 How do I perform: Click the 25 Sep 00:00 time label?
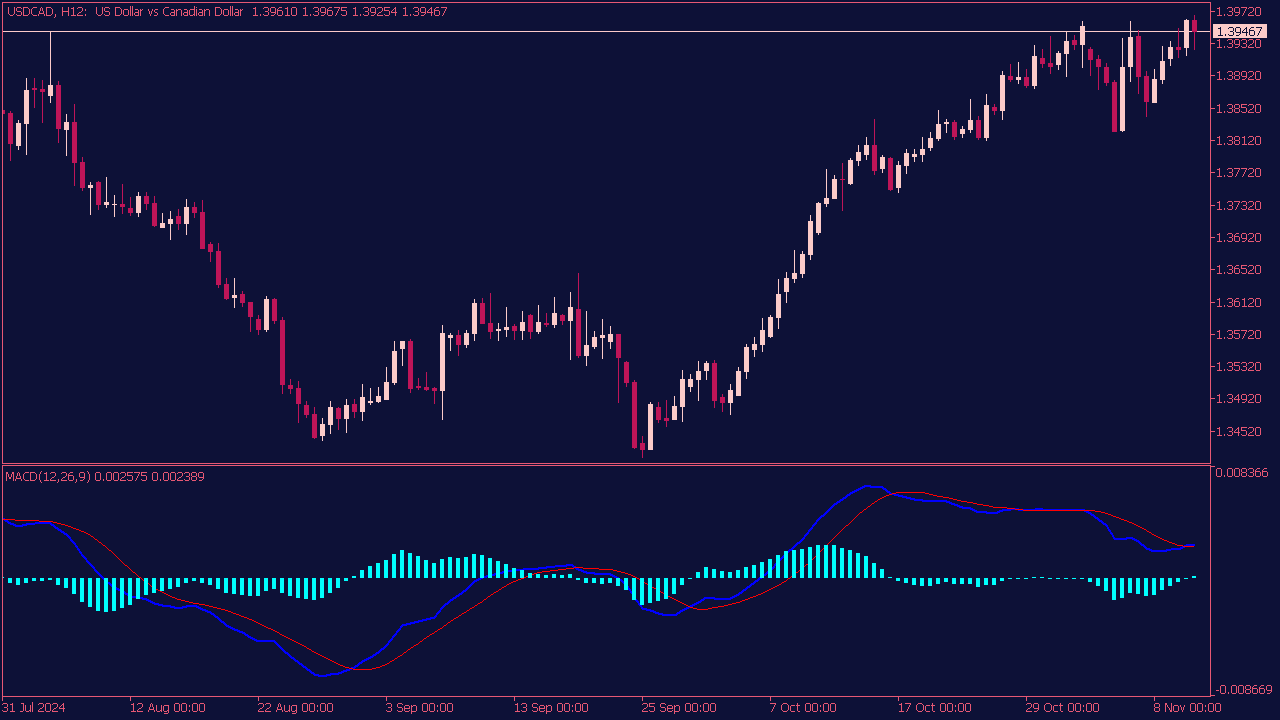[678, 708]
